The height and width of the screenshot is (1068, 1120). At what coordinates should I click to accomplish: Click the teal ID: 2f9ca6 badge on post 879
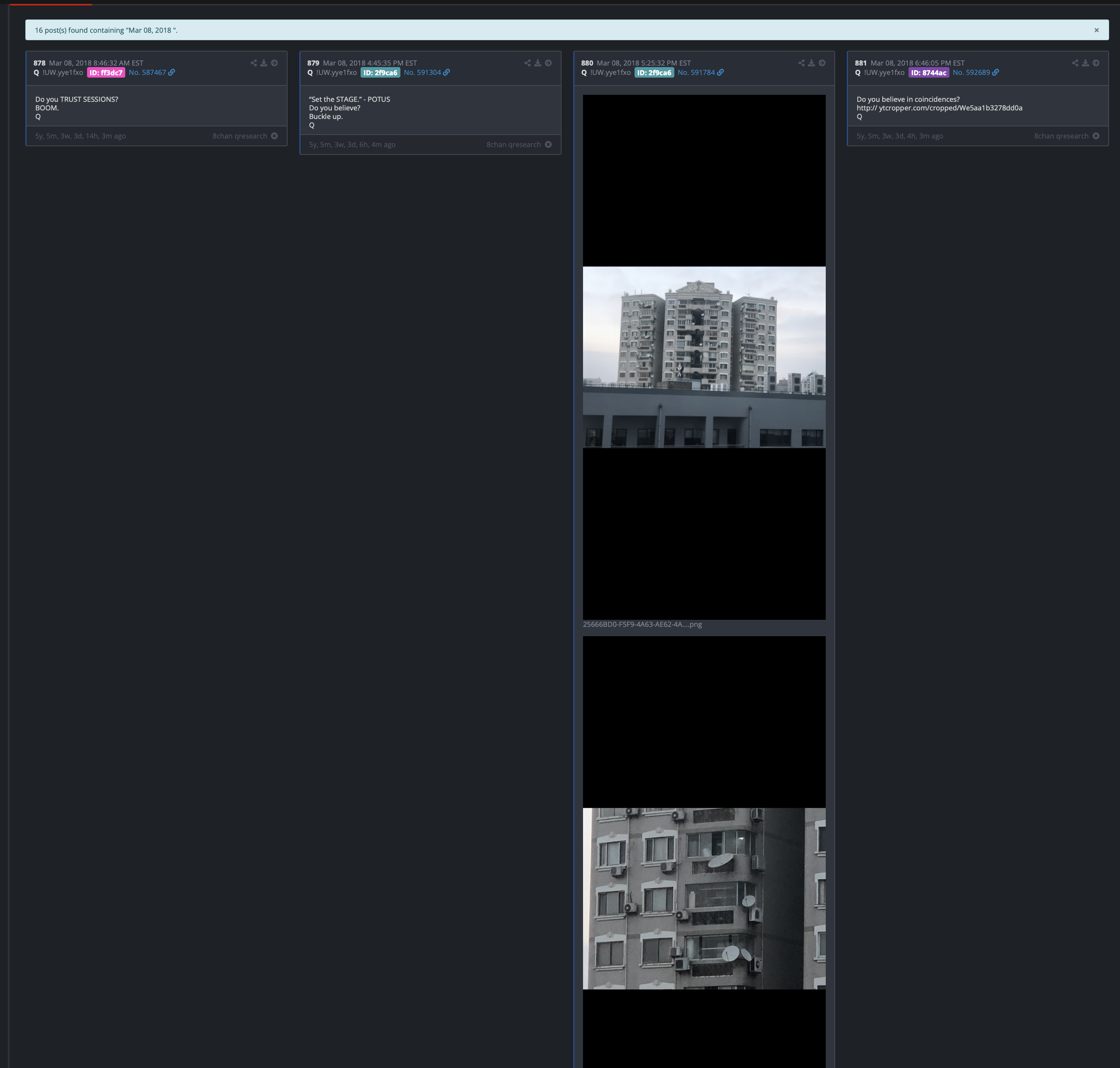pyautogui.click(x=380, y=73)
